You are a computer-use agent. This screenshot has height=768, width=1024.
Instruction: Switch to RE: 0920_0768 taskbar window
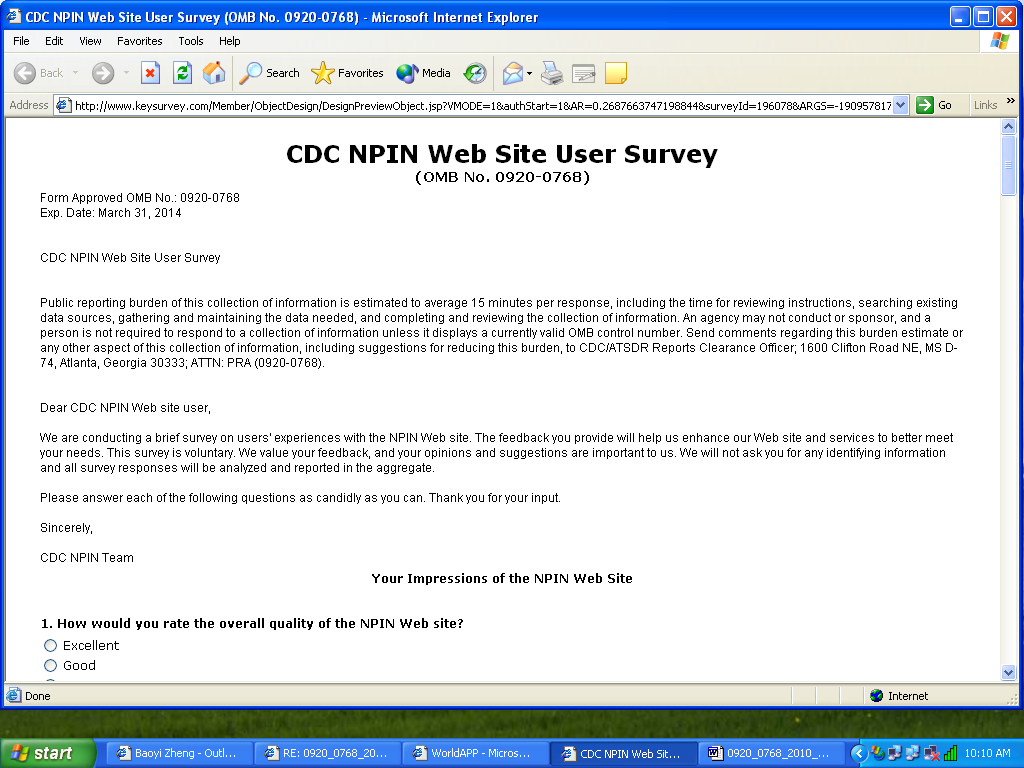(x=327, y=754)
